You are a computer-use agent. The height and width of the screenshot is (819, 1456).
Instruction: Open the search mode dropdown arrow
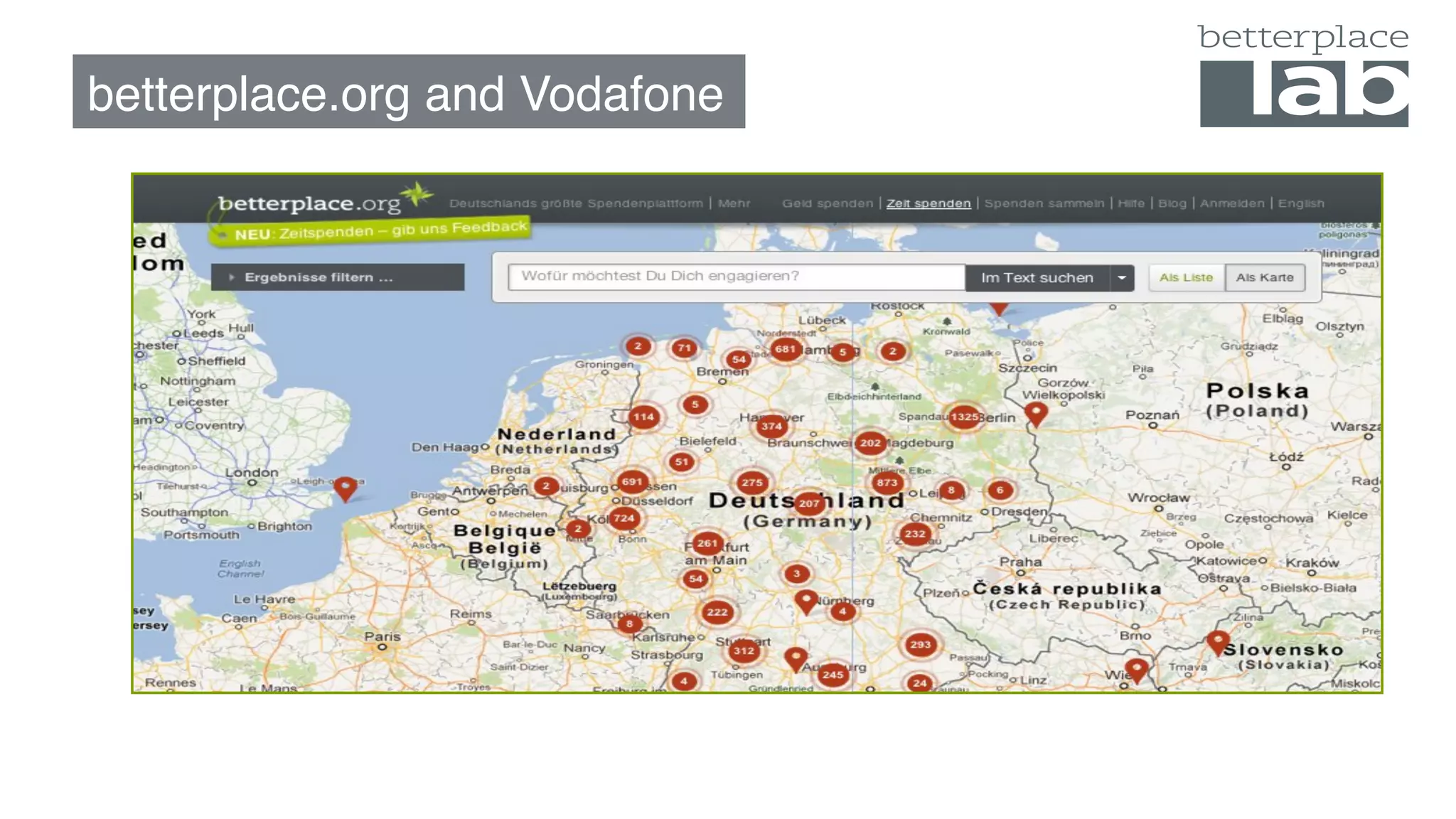pyautogui.click(x=1122, y=278)
